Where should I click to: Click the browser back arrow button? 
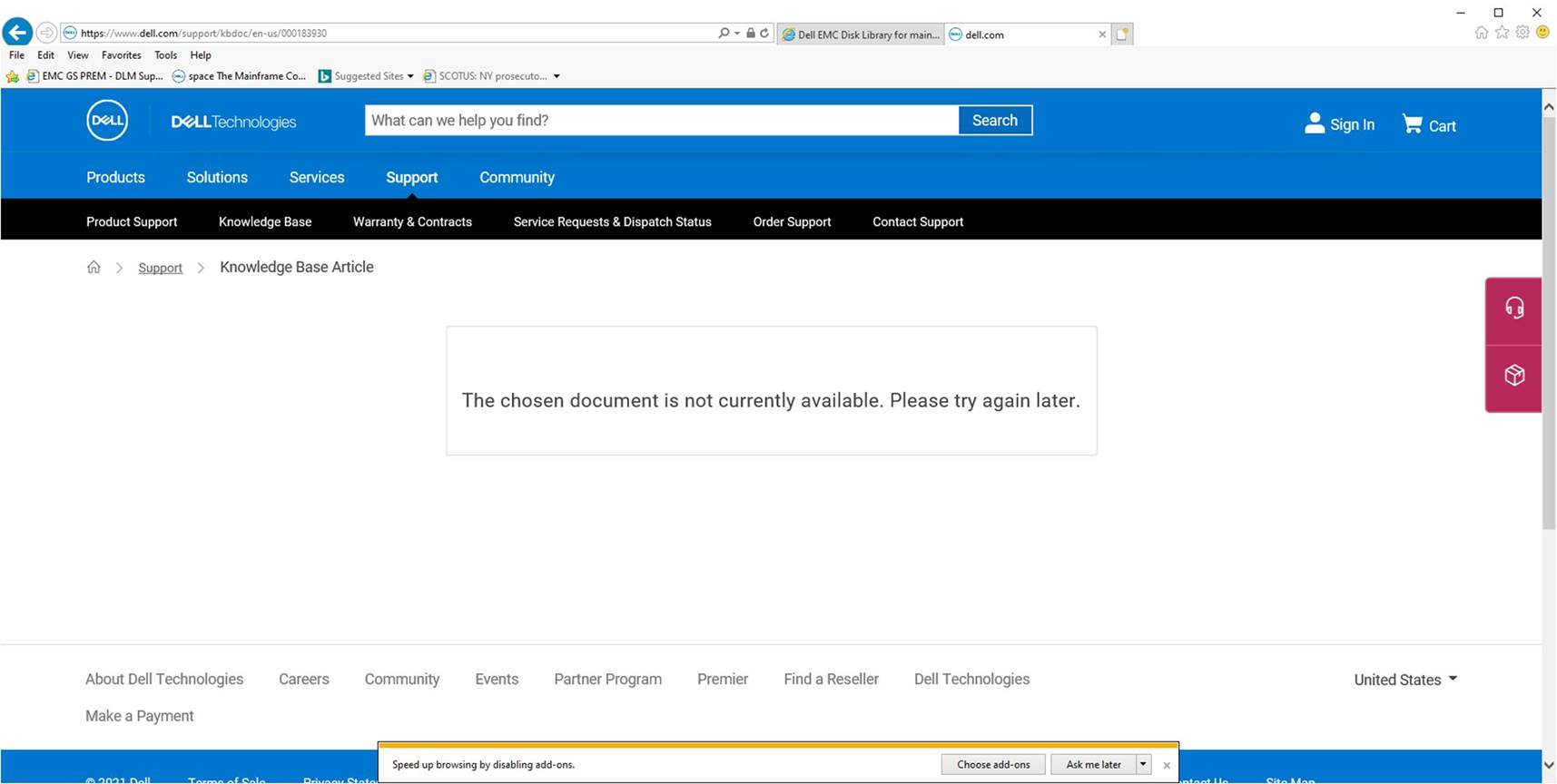(17, 33)
